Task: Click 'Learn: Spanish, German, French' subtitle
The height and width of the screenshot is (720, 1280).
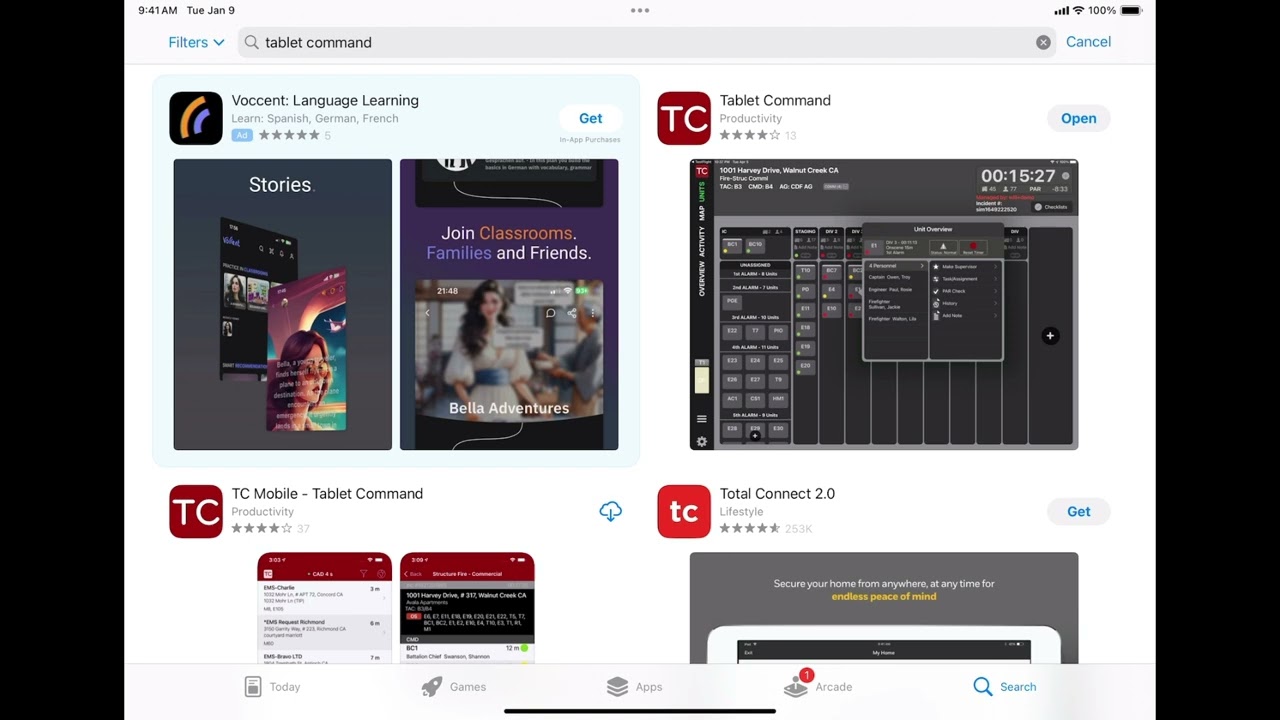Action: 315,118
